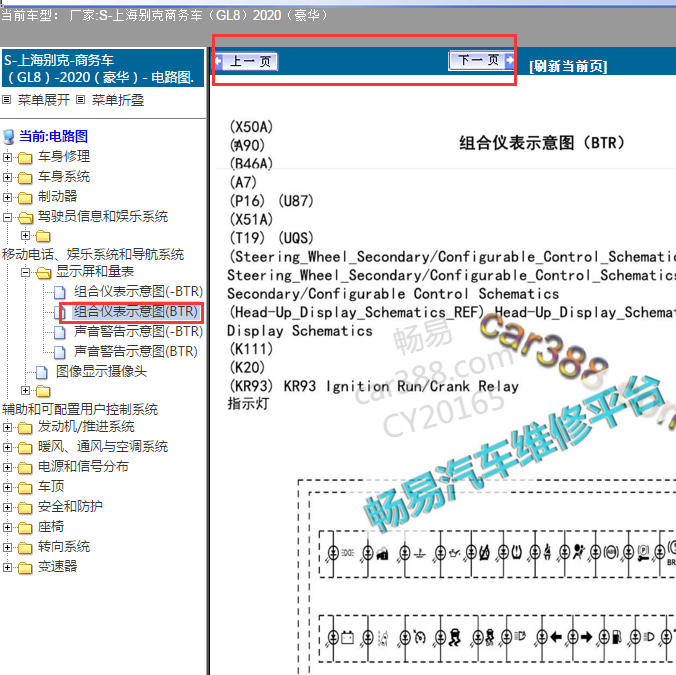This screenshot has width=676, height=675.
Task: Expand the 车身系统 tree node
Action: click(7, 177)
